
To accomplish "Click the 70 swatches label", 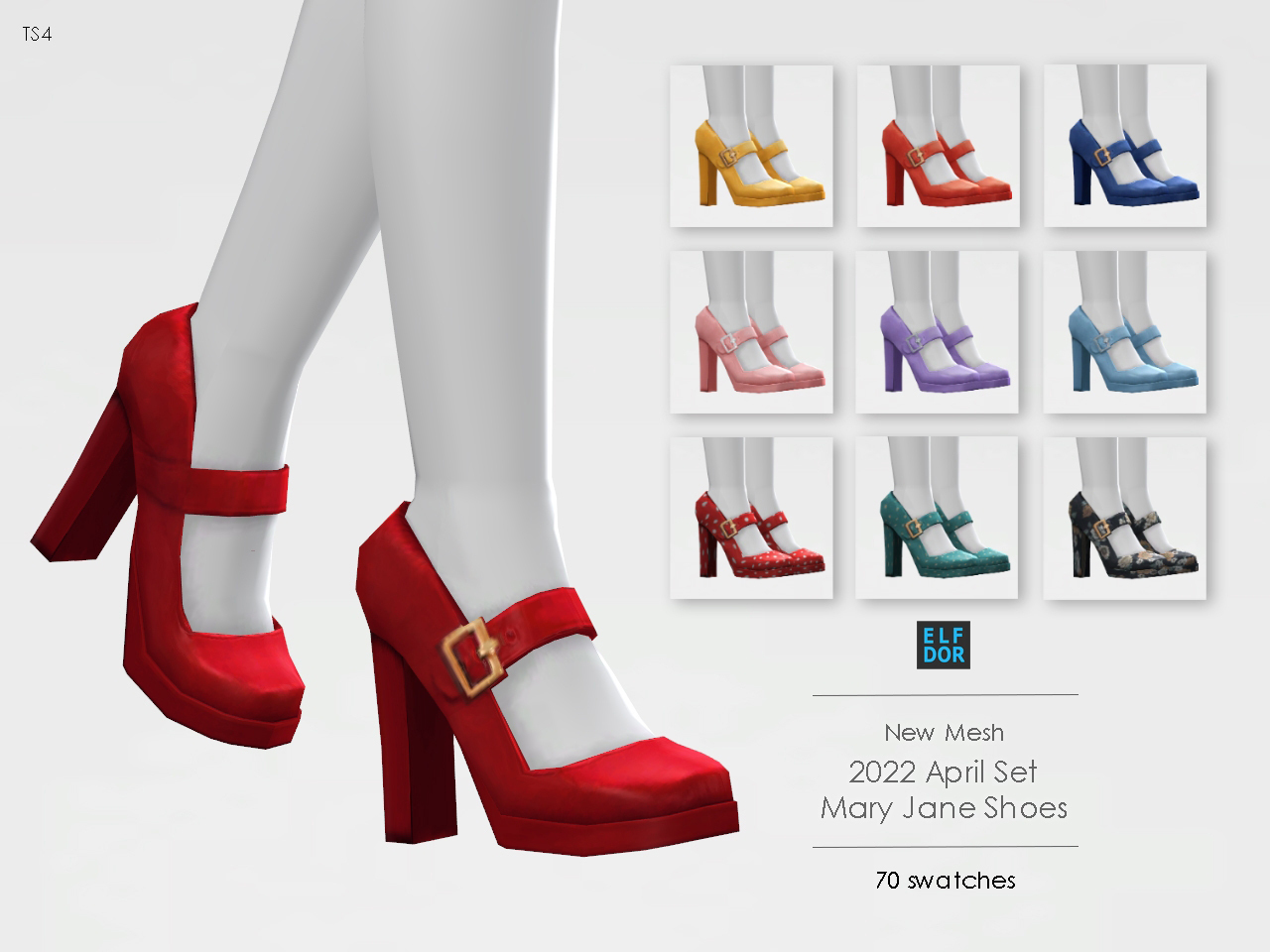I will [946, 880].
